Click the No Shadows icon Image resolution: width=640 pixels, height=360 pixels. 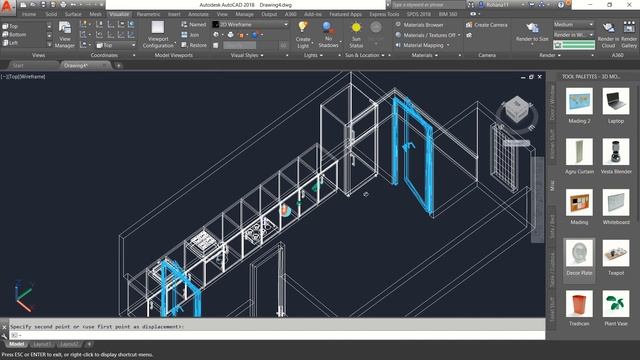[x=328, y=28]
